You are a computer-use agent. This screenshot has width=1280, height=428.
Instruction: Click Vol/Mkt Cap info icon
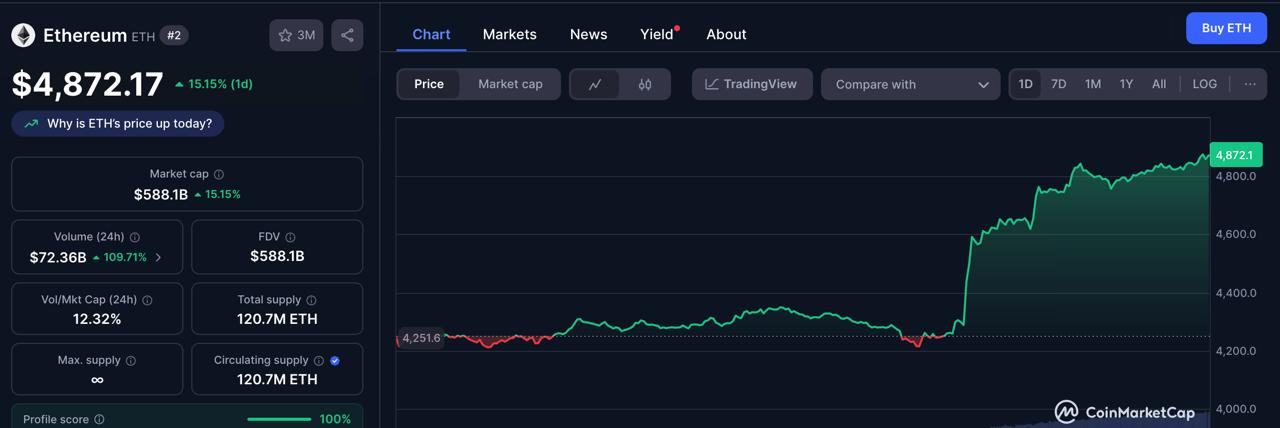[x=147, y=300]
